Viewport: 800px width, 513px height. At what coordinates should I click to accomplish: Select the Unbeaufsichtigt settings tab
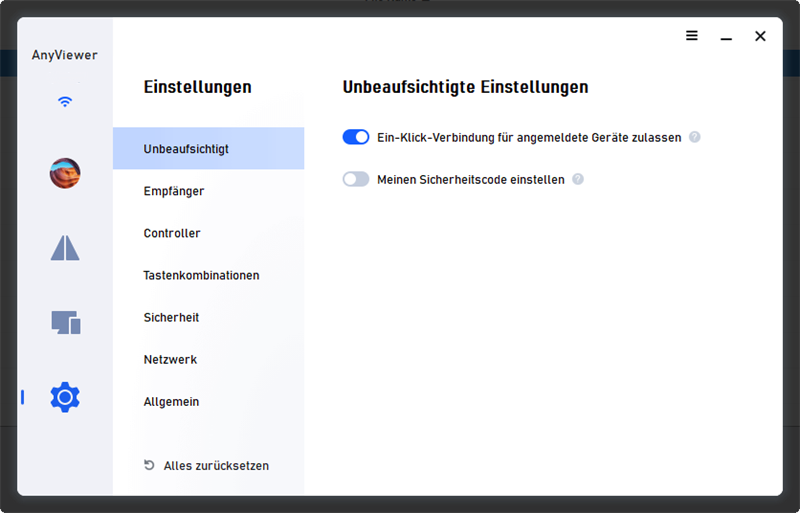[186, 149]
